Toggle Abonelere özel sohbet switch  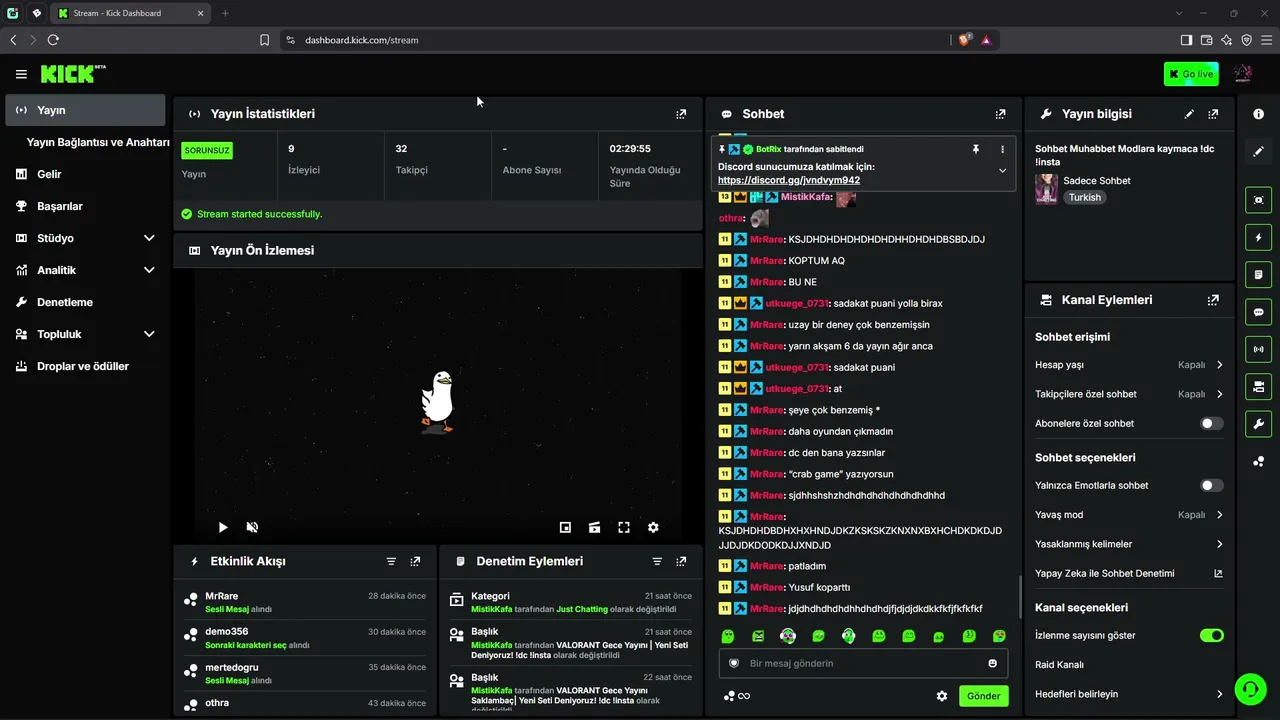pyautogui.click(x=1211, y=423)
